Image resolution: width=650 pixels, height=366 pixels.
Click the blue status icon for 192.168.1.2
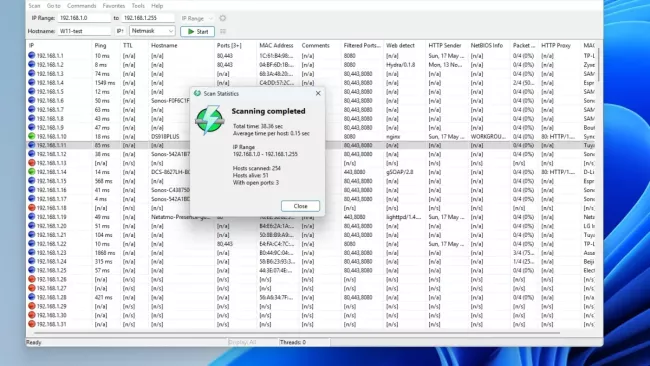32,64
